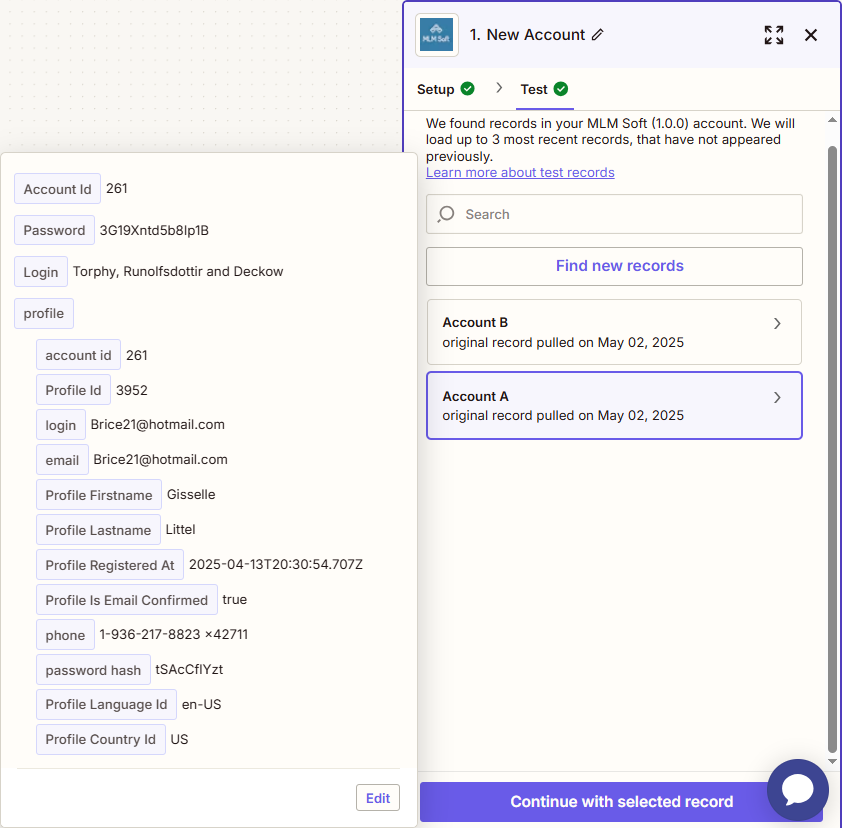
Task: Open Learn more about test records link
Action: [x=520, y=172]
